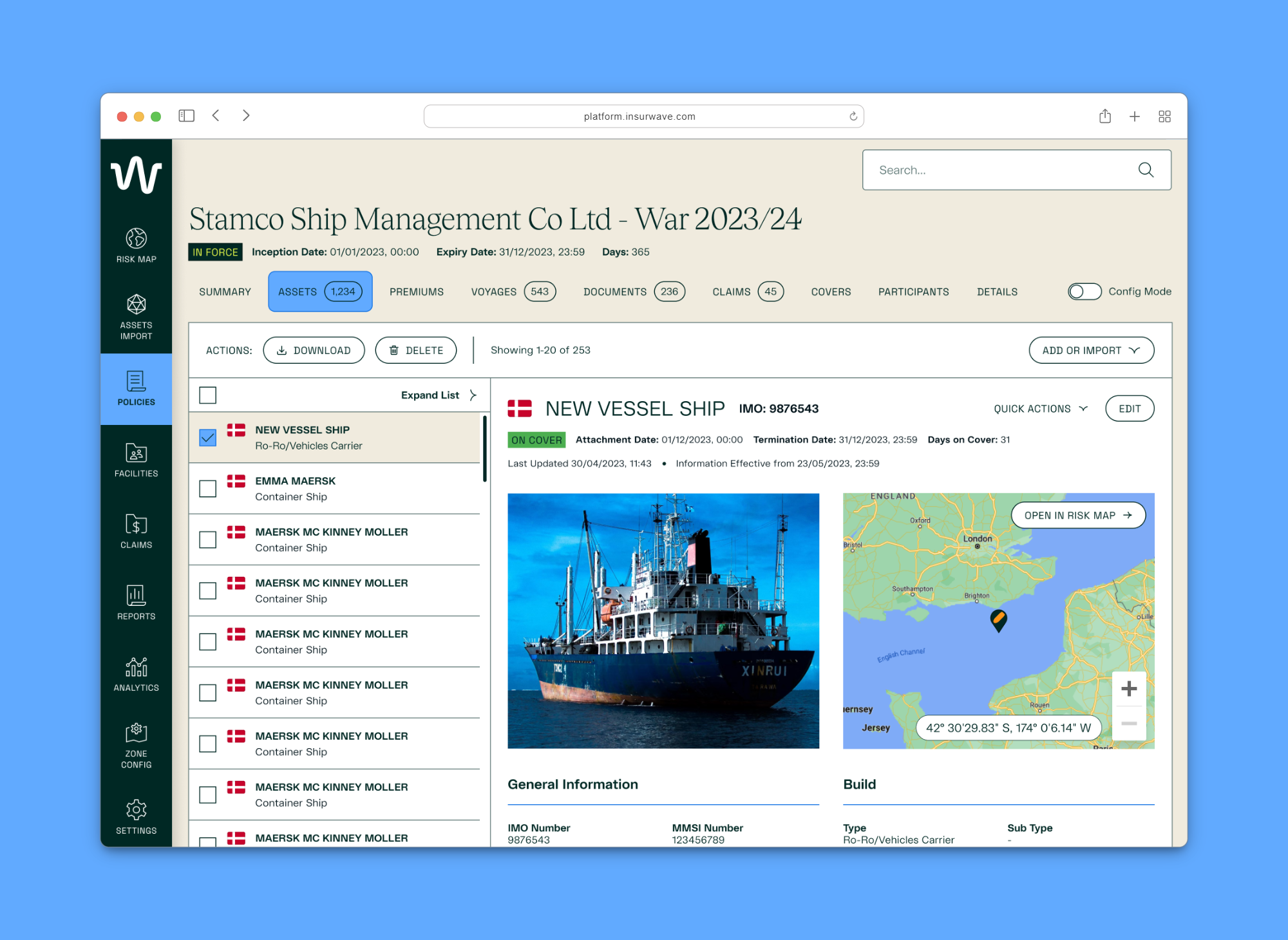
Task: Select the Assets tab
Action: point(320,292)
